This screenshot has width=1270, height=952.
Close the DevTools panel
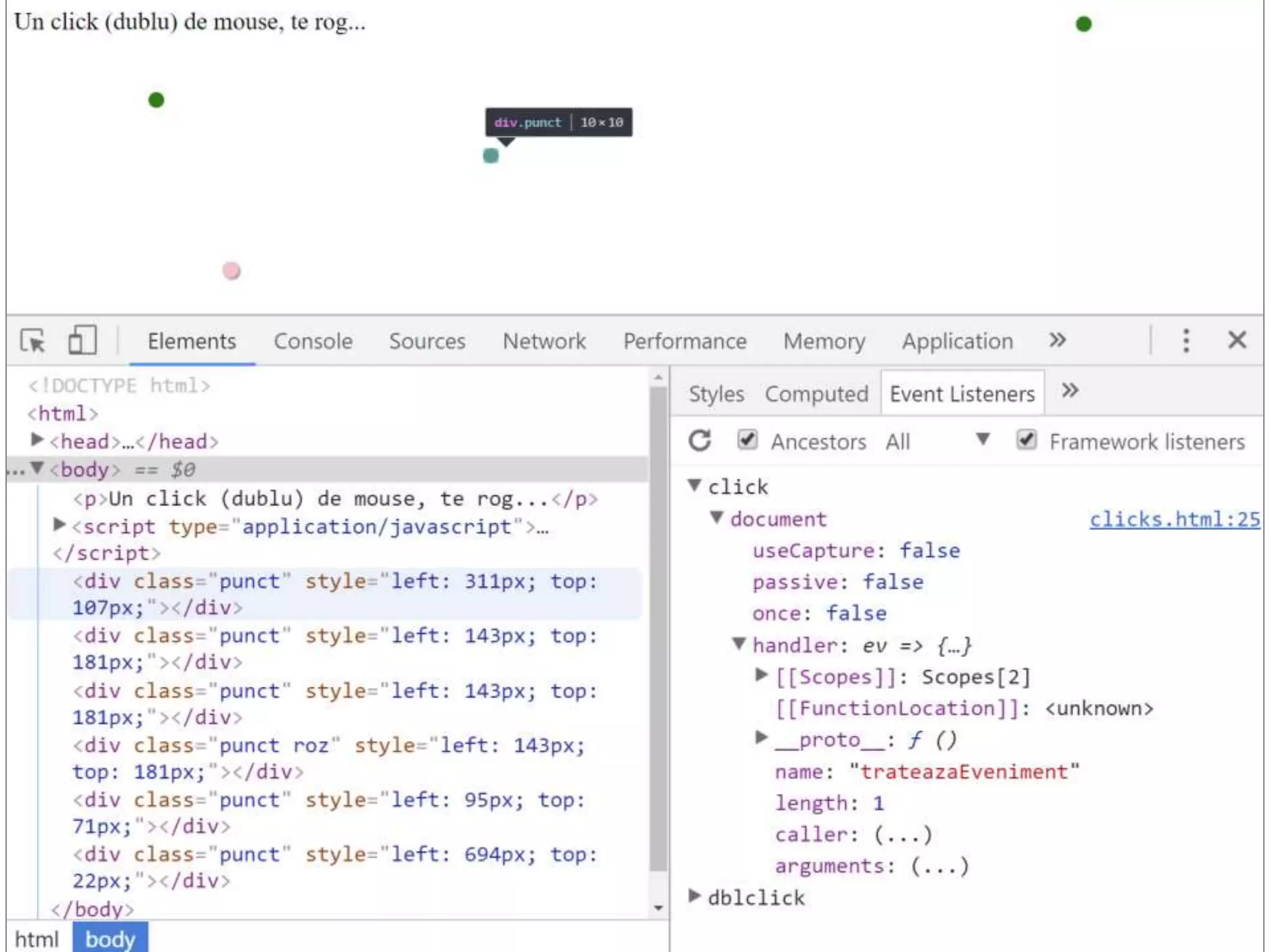click(x=1237, y=340)
